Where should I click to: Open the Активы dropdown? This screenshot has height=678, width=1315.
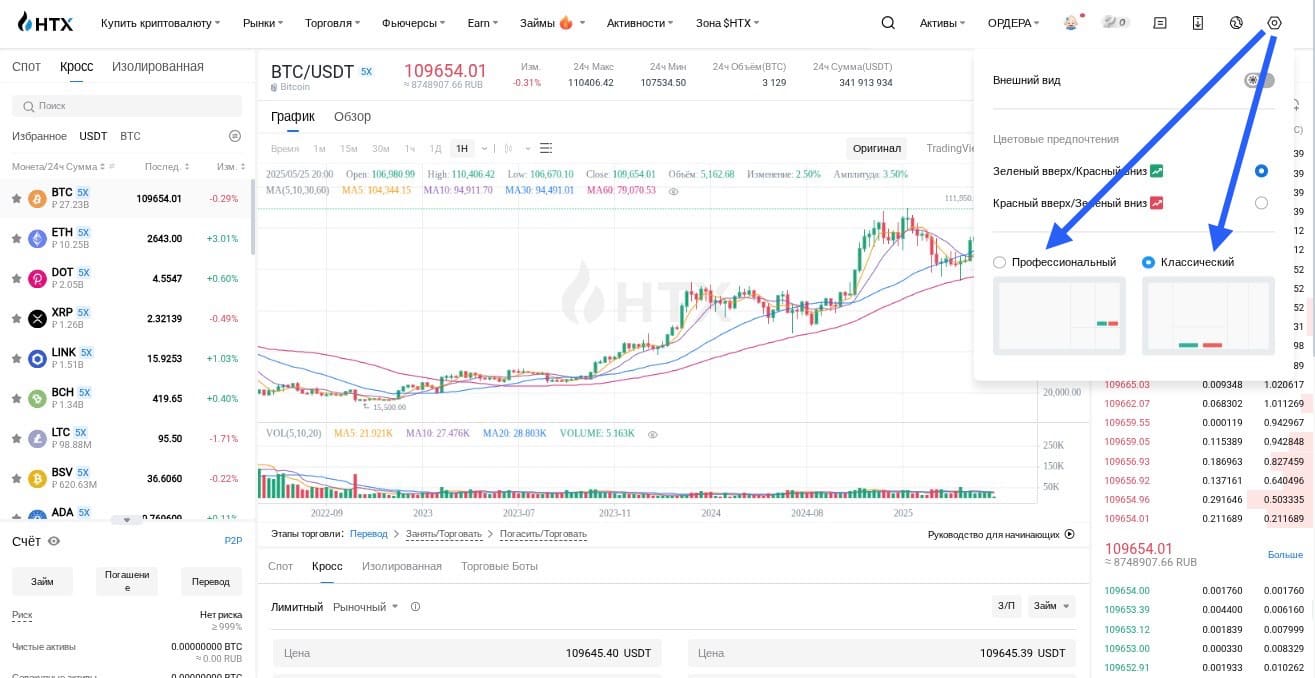coord(943,23)
